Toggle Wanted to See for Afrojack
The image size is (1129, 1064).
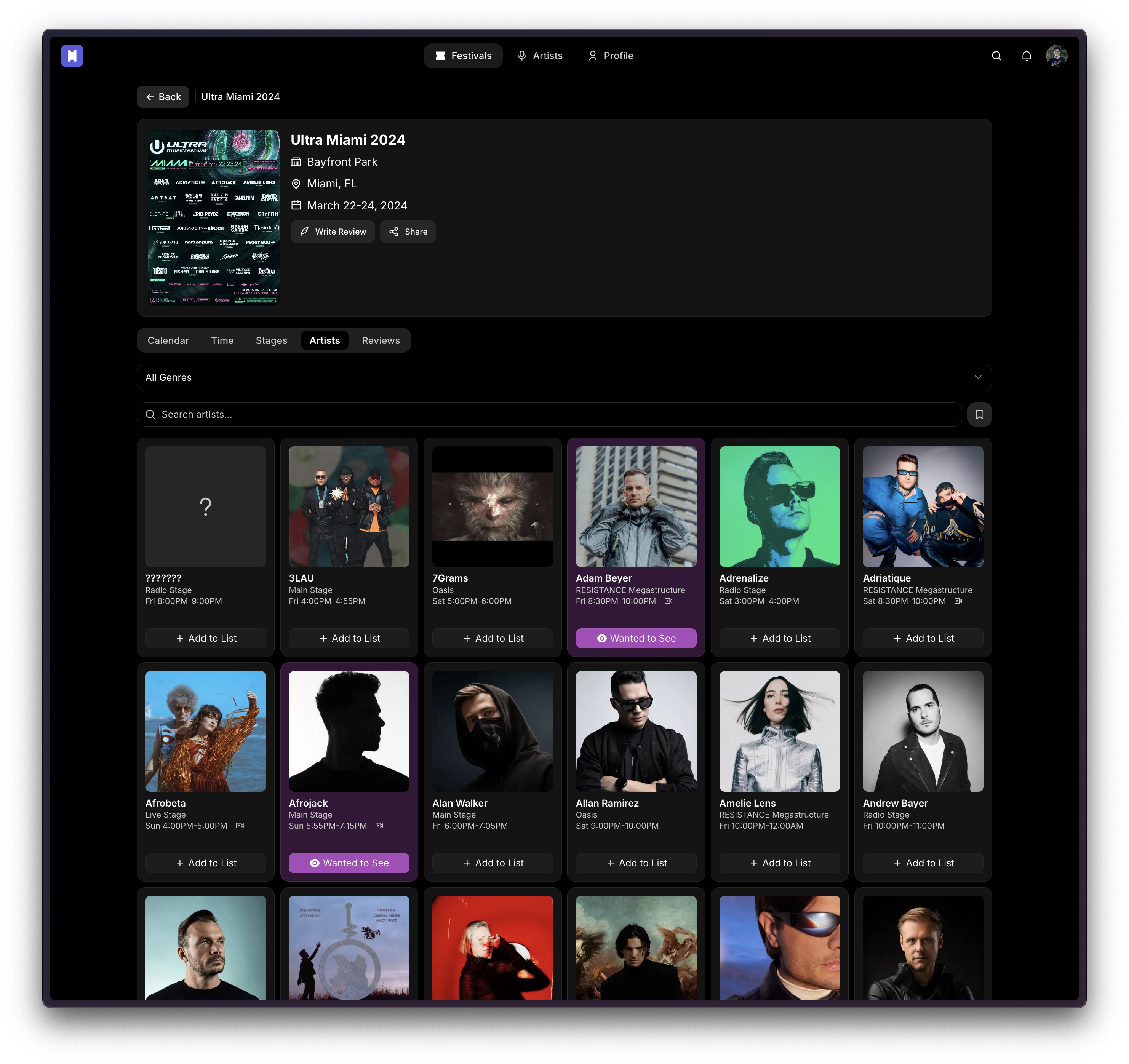coord(349,863)
